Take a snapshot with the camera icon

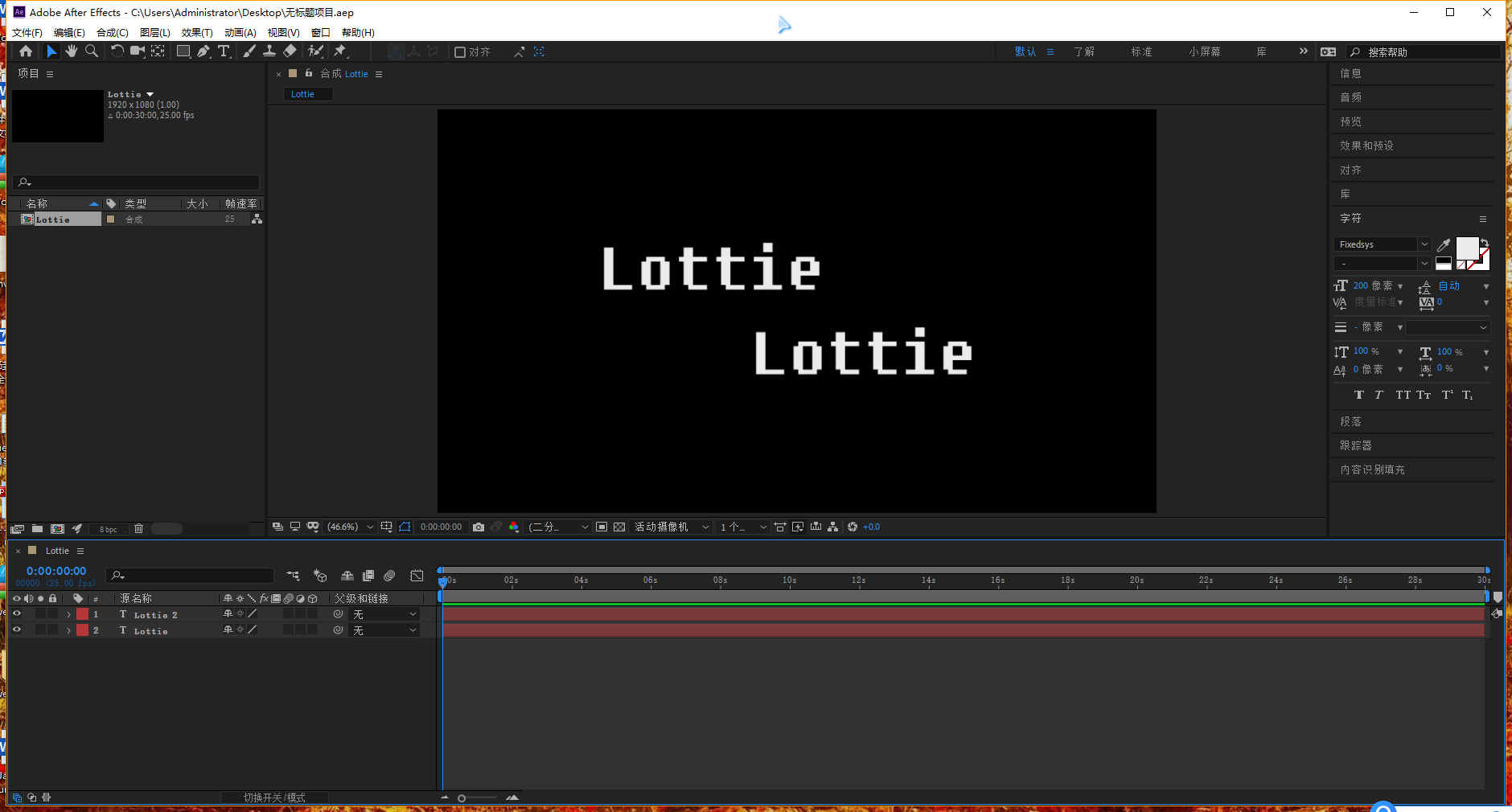click(479, 527)
